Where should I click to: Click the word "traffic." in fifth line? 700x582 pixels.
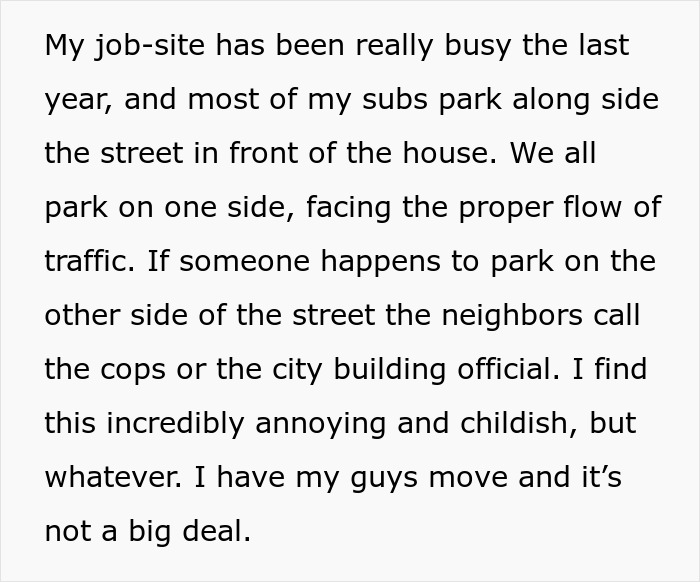[x=89, y=261]
